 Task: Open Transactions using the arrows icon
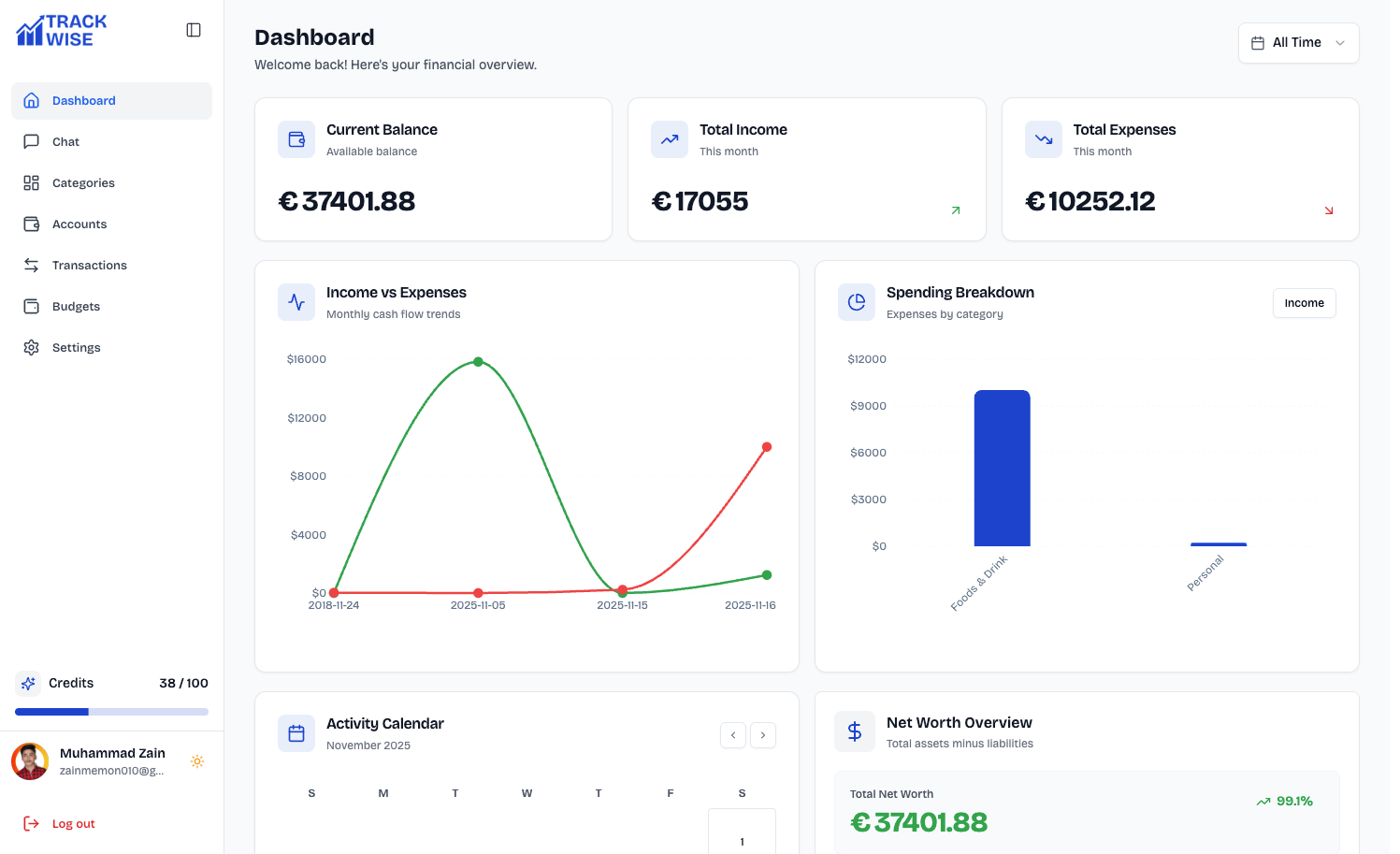point(31,265)
